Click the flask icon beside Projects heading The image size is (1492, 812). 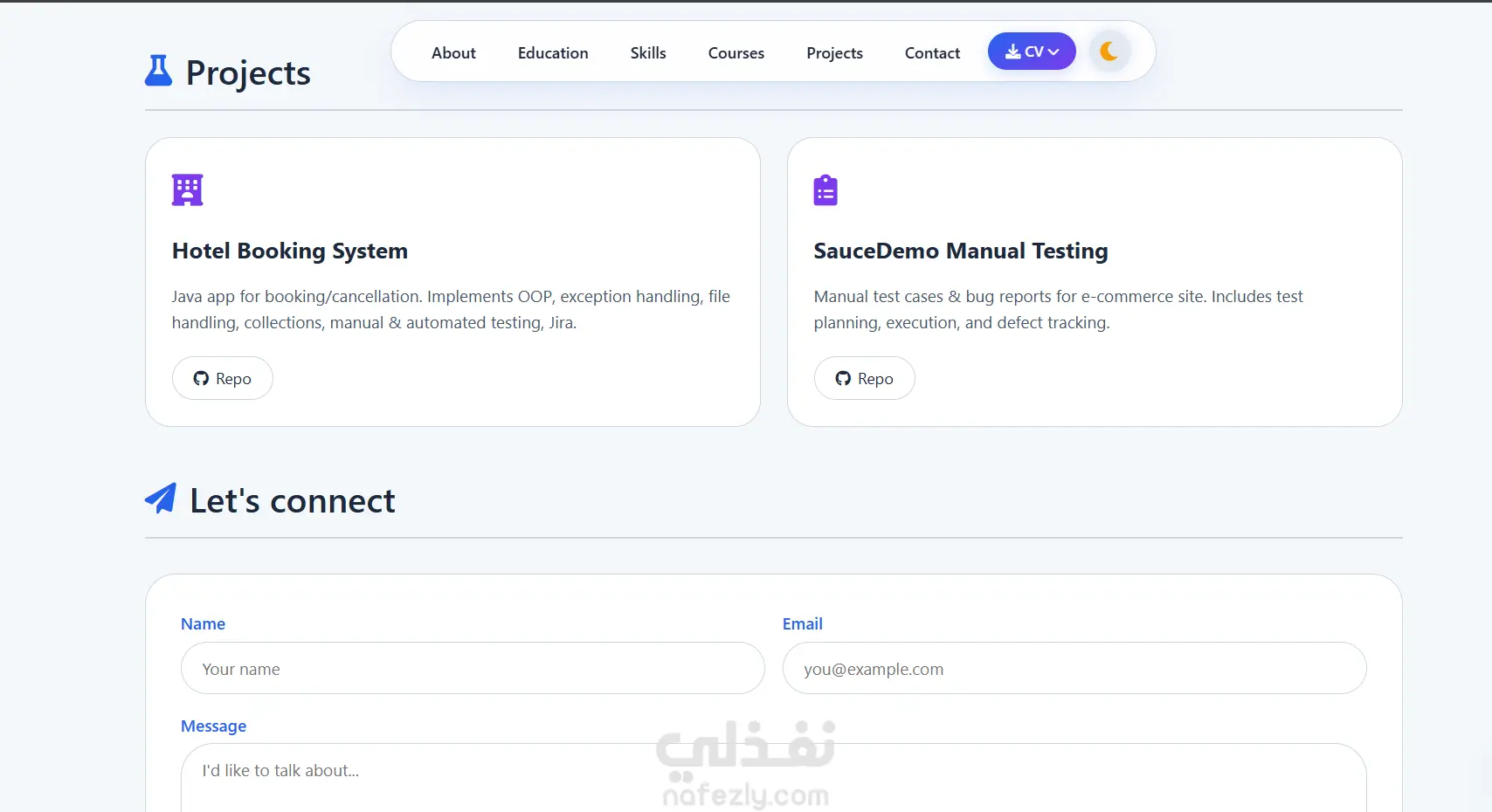[158, 72]
